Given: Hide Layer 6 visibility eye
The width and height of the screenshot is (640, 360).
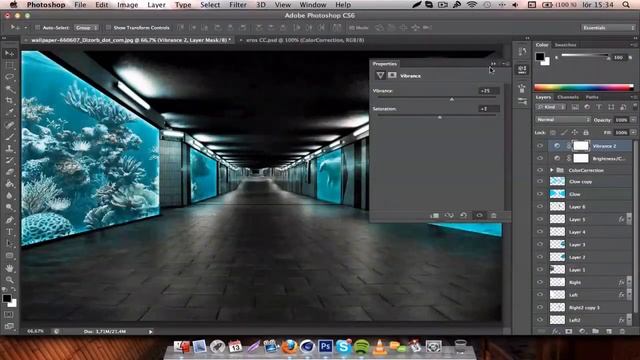Looking at the screenshot, I should tap(540, 207).
